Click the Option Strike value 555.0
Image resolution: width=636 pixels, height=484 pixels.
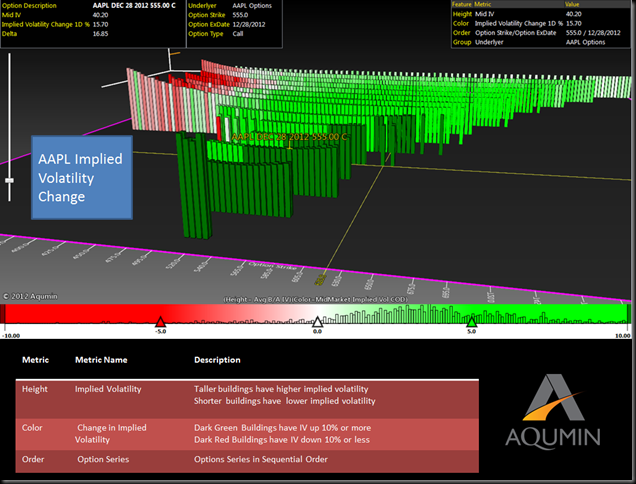point(240,15)
